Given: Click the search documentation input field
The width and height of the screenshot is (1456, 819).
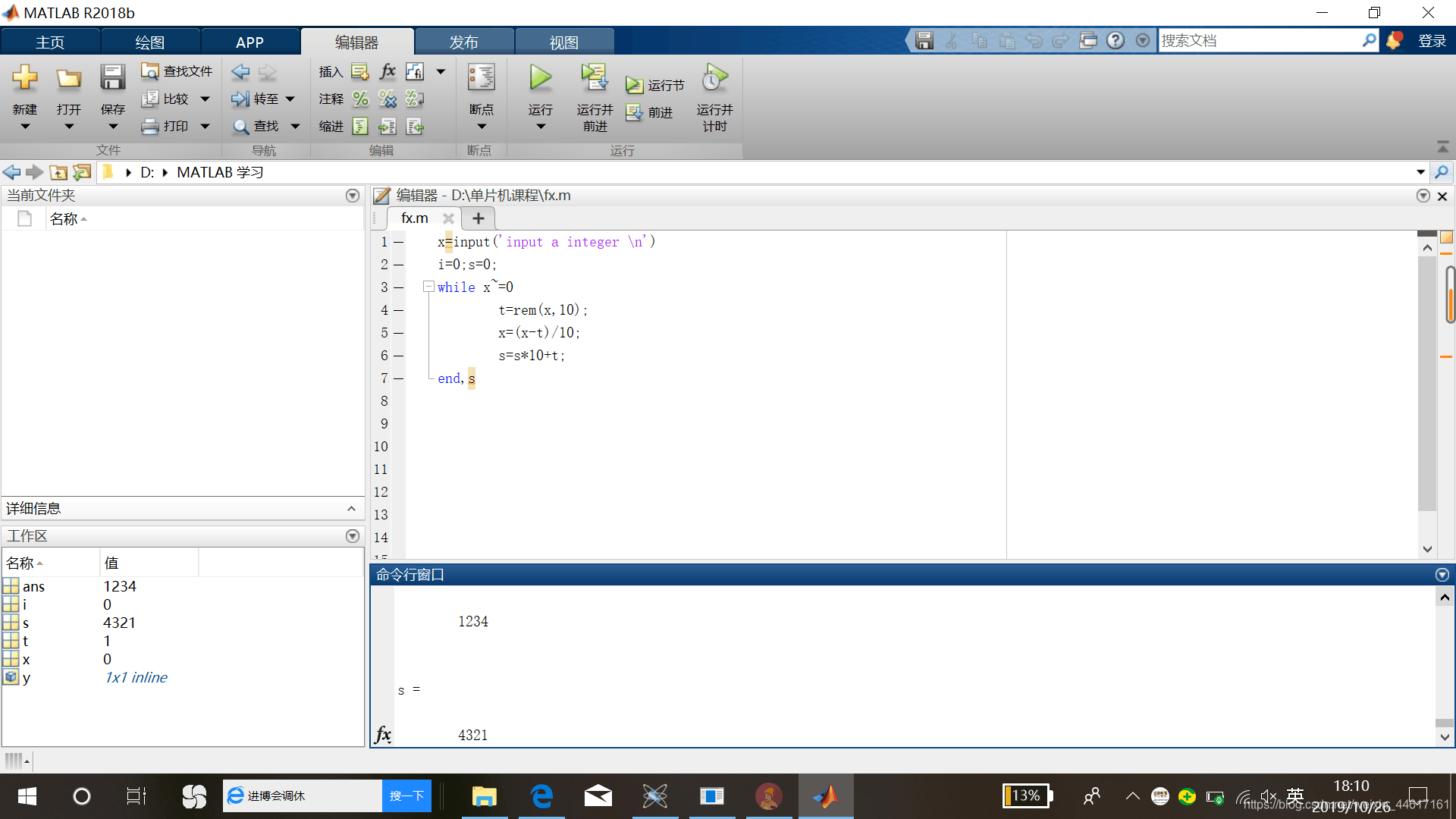Looking at the screenshot, I should [x=1259, y=41].
